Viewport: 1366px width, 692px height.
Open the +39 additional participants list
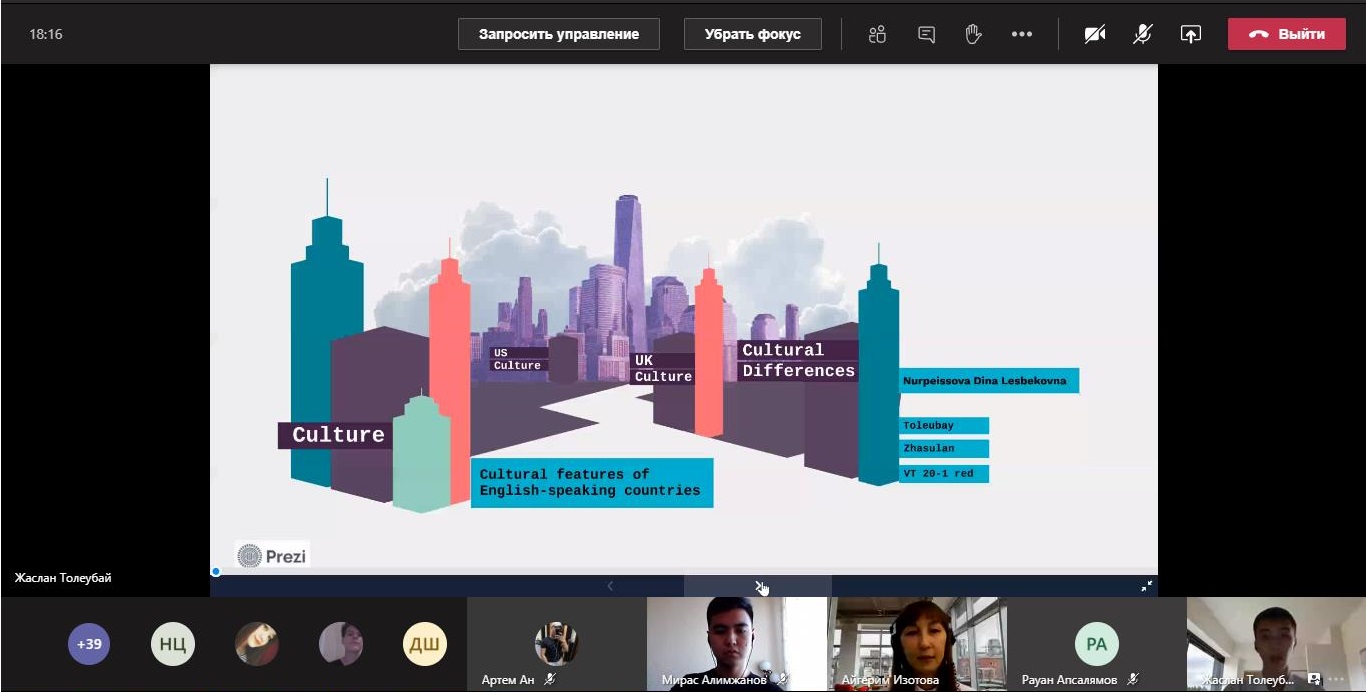(89, 644)
